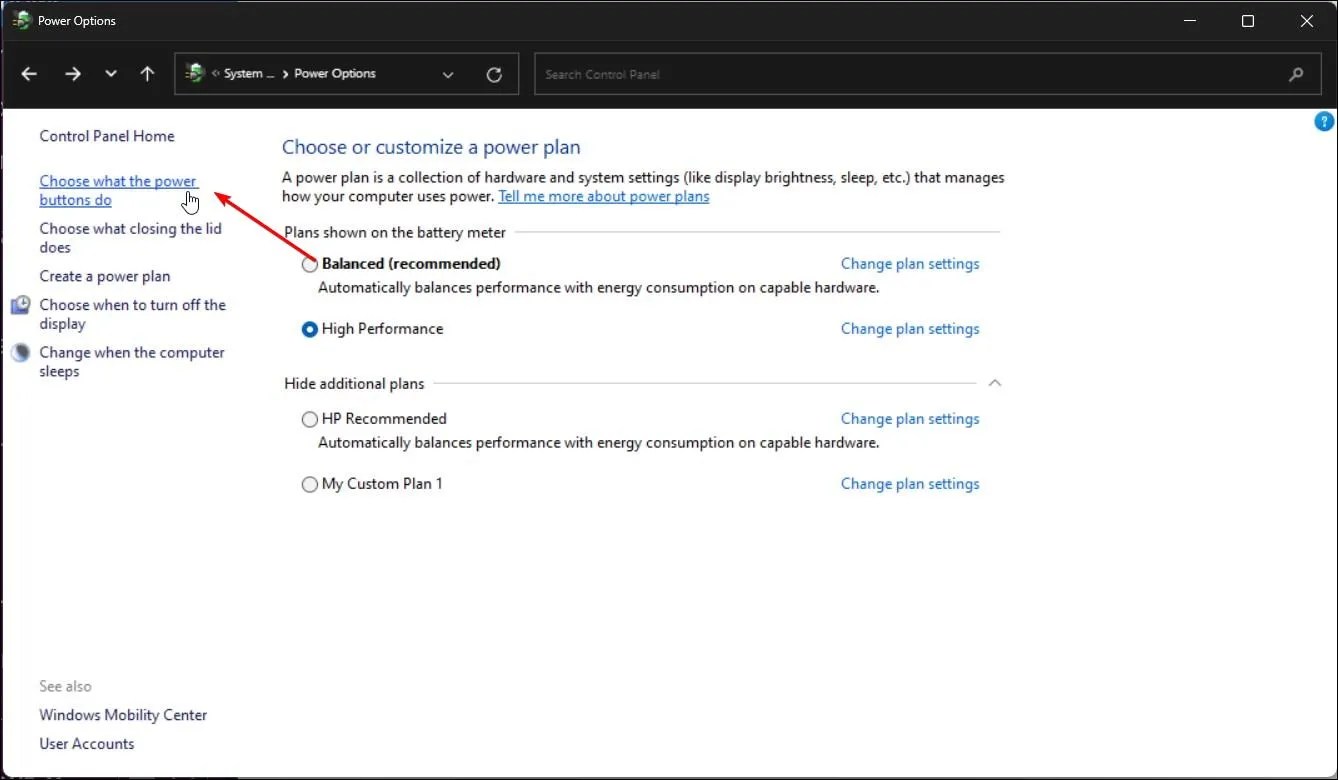The height and width of the screenshot is (780, 1338).
Task: Click the search magnifier icon
Action: click(x=1296, y=74)
